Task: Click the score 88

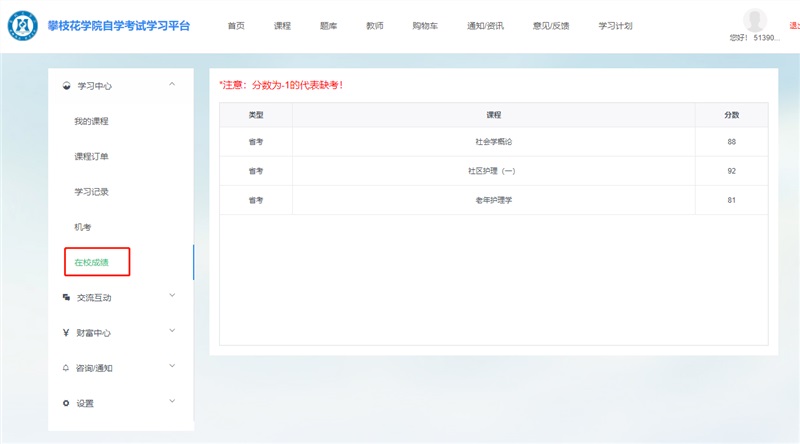Action: pos(732,141)
